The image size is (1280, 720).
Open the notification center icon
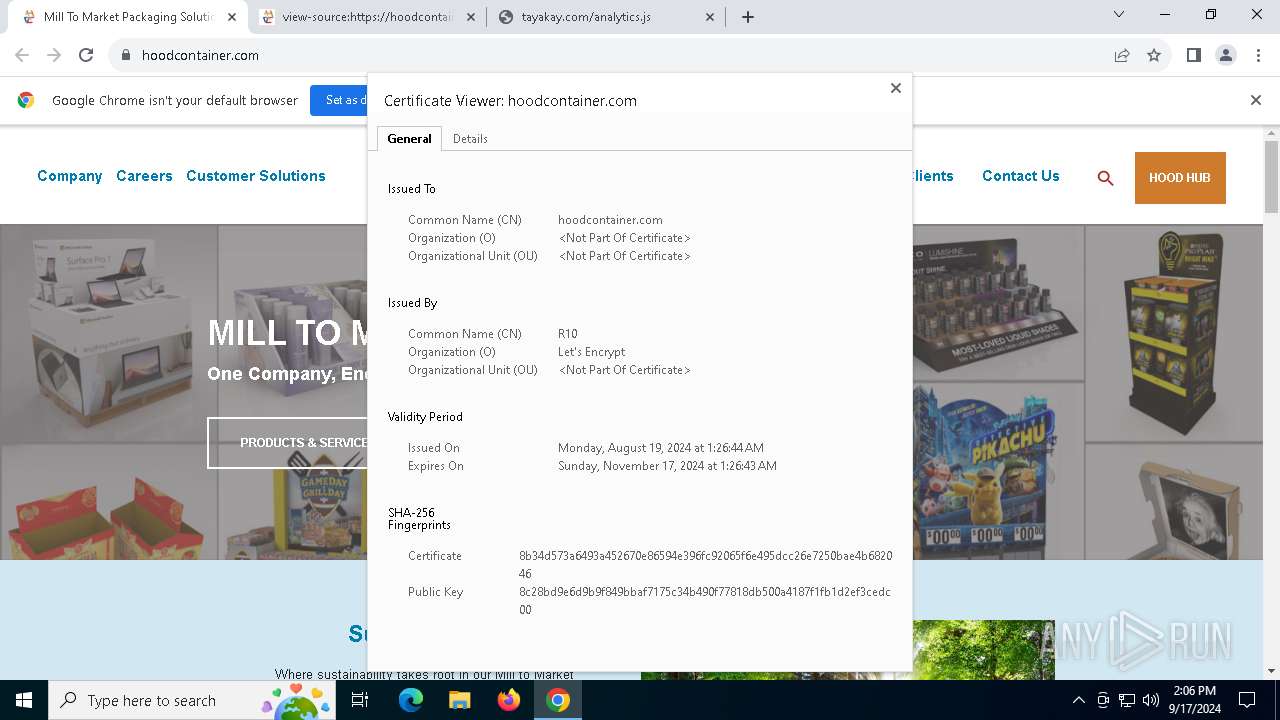[1247, 700]
